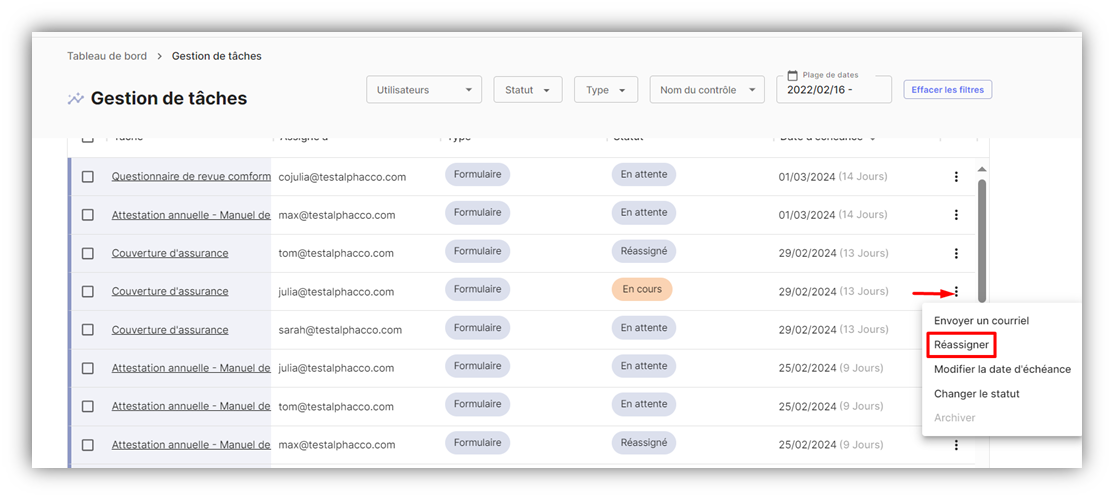1114x500 pixels.
Task: Click the 29/02/2024 date on julia's row
Action: (x=807, y=291)
